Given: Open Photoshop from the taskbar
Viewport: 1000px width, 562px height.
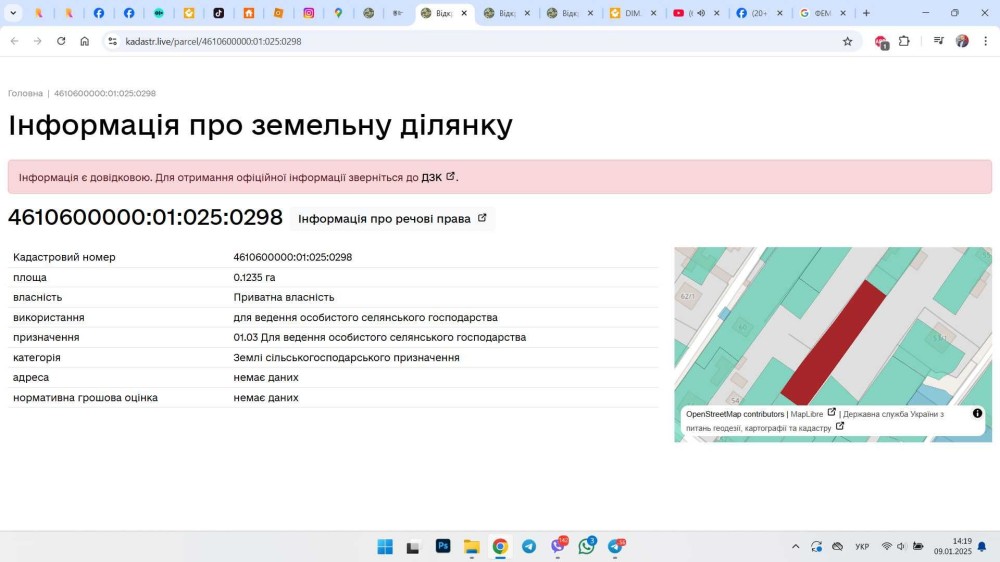Looking at the screenshot, I should click(x=443, y=546).
